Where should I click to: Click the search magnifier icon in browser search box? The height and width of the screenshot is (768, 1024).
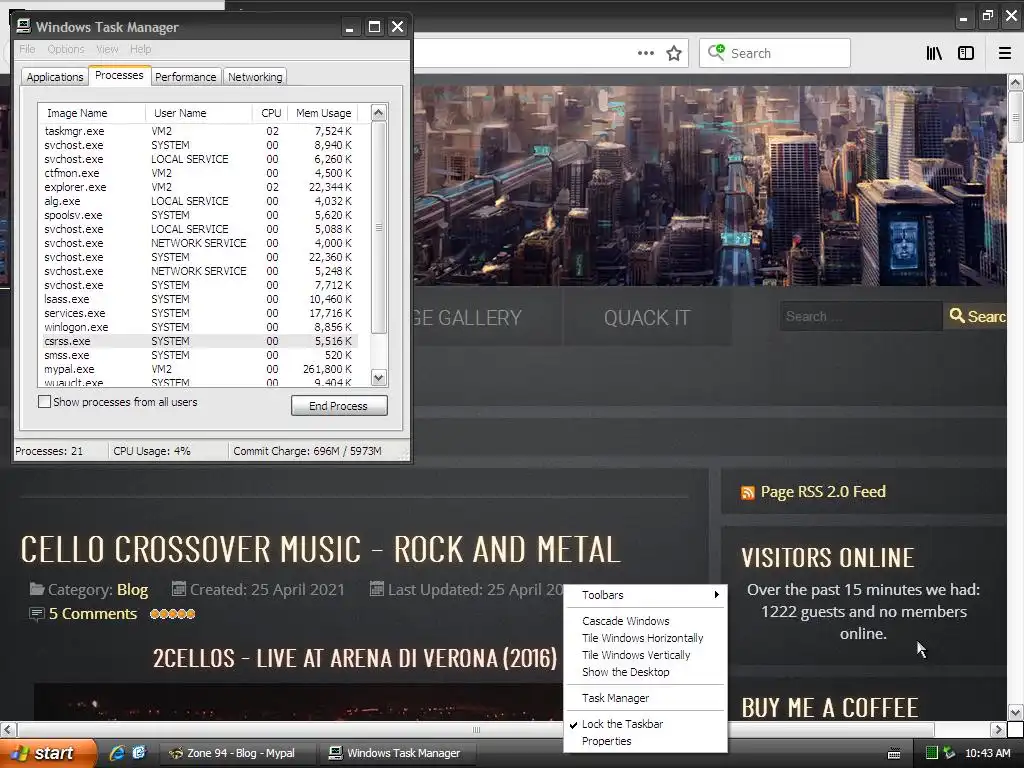tap(716, 53)
